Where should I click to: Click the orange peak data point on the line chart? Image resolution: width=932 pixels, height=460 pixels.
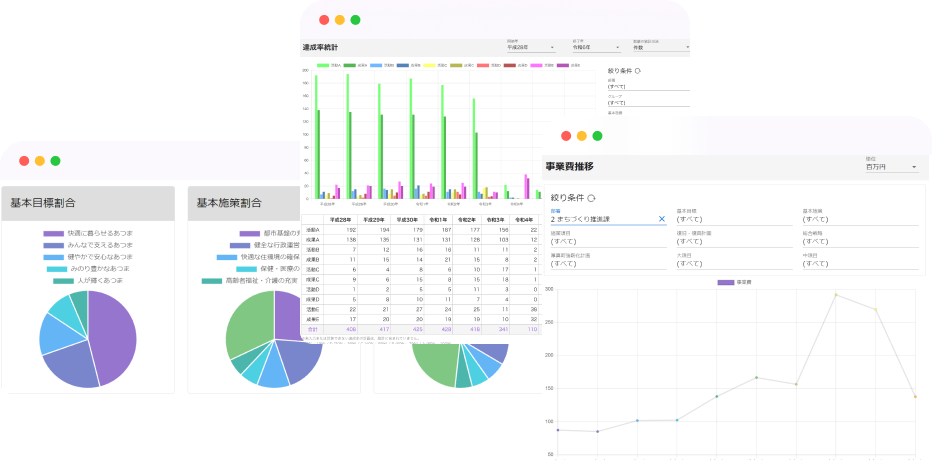pos(836,295)
